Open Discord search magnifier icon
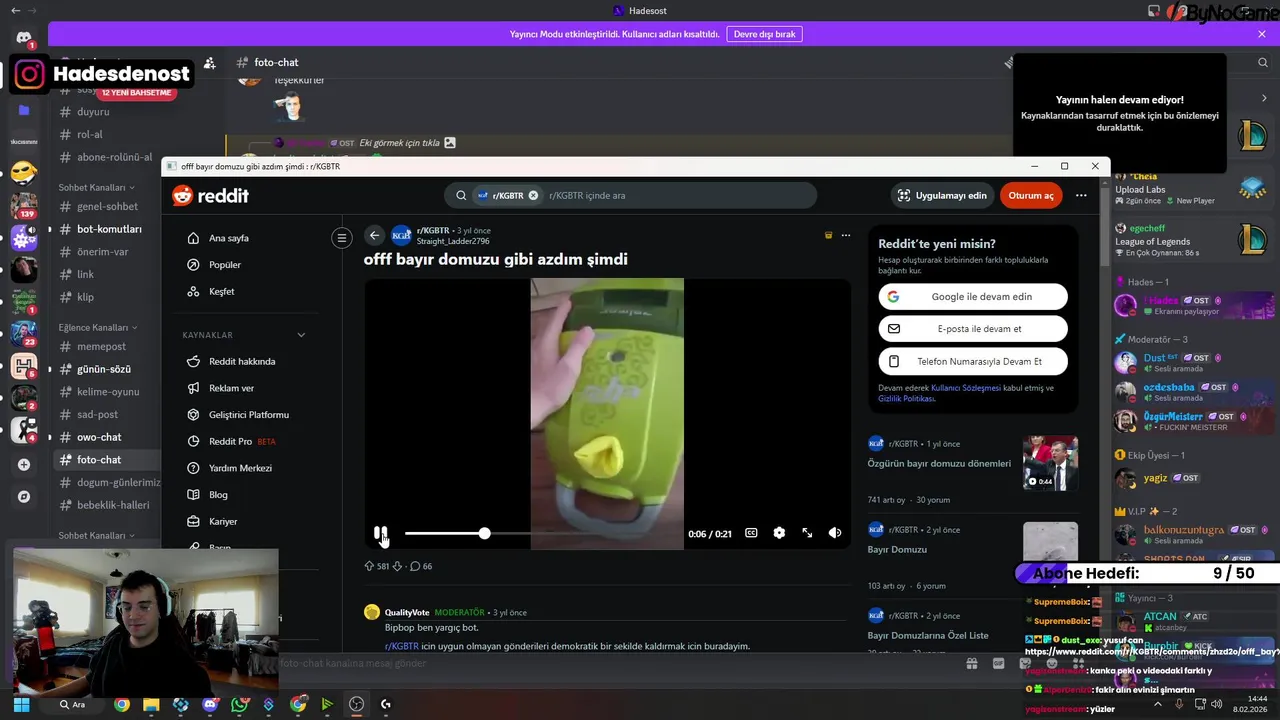 point(1263,62)
